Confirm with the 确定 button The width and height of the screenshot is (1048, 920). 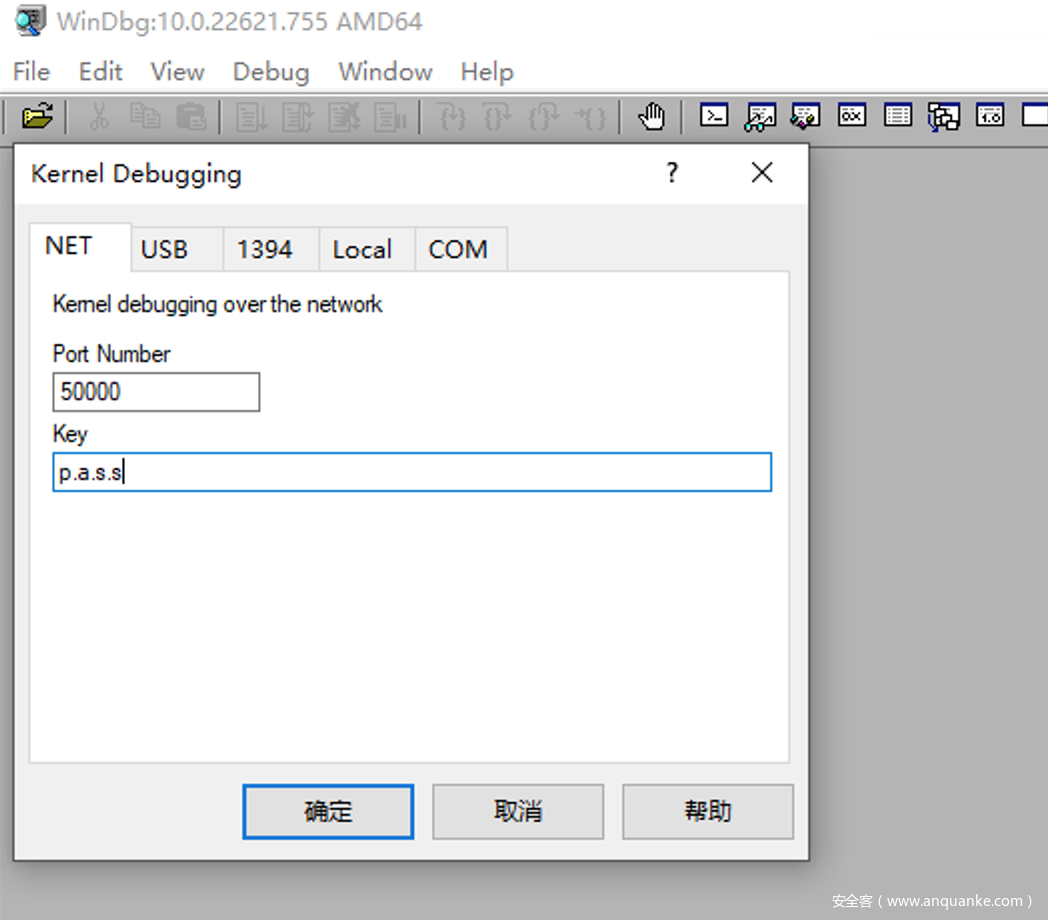(328, 811)
